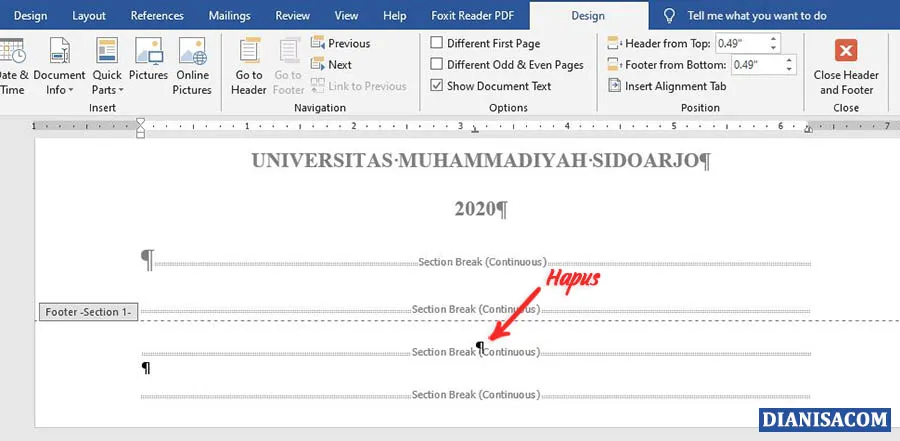Click the bold paragraph mark below the footer break
The width and height of the screenshot is (900, 441).
pyautogui.click(x=146, y=368)
